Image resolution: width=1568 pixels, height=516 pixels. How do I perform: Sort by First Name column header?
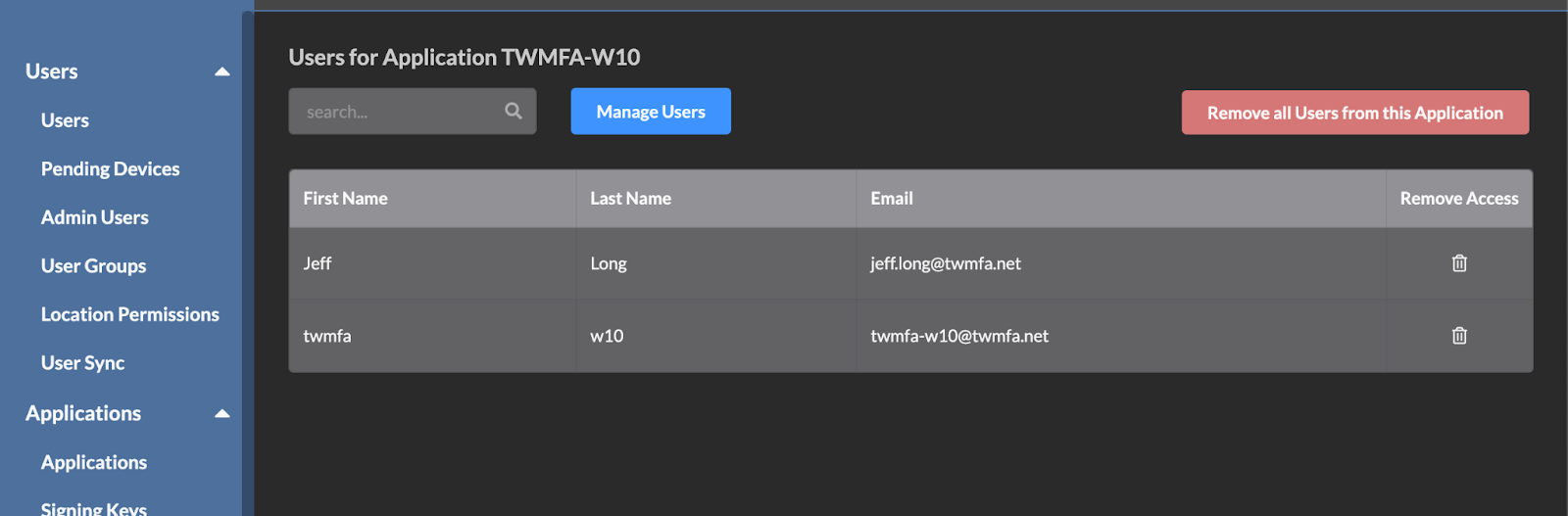tap(432, 199)
